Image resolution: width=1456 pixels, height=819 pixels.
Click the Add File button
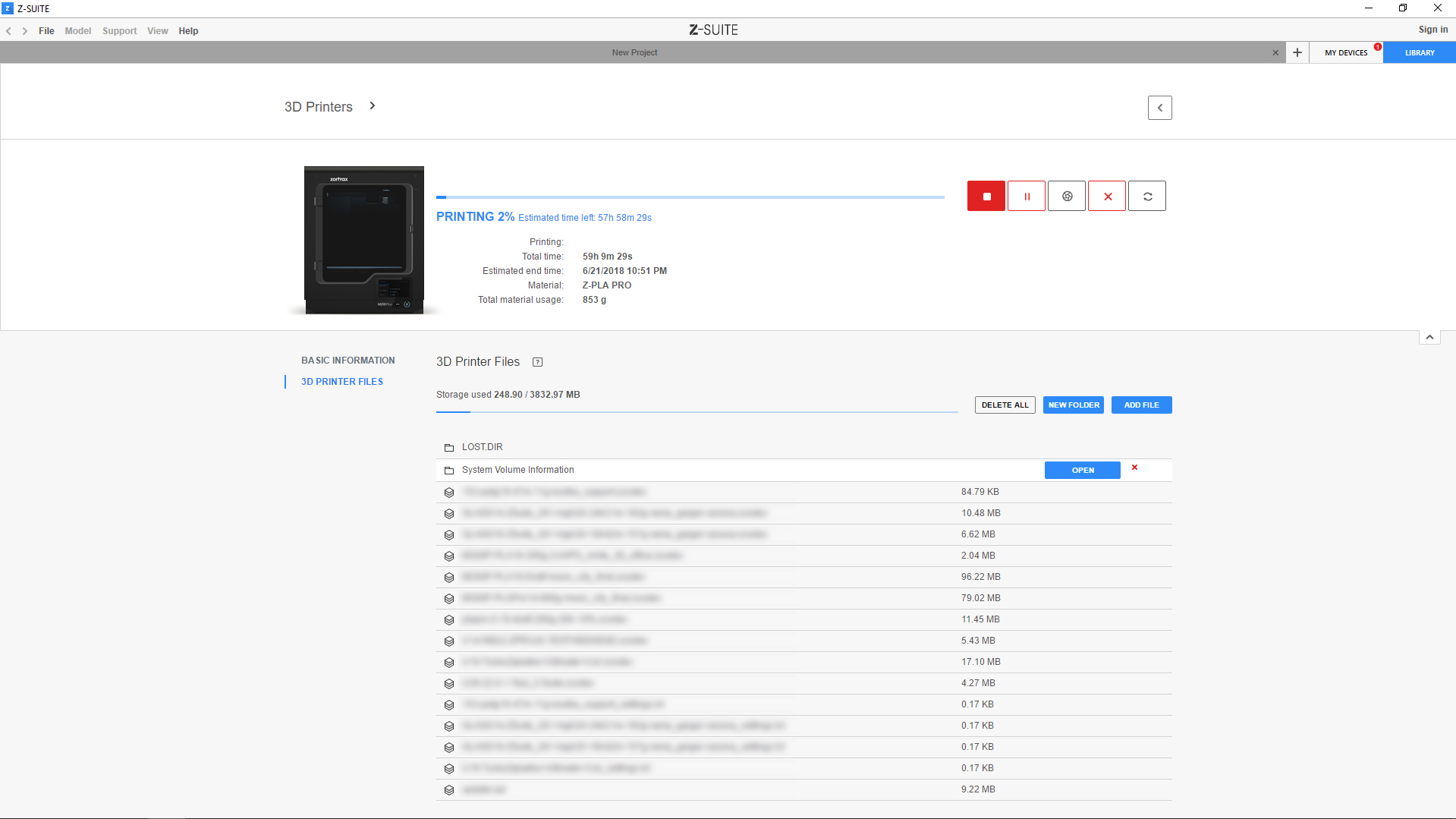tap(1141, 405)
